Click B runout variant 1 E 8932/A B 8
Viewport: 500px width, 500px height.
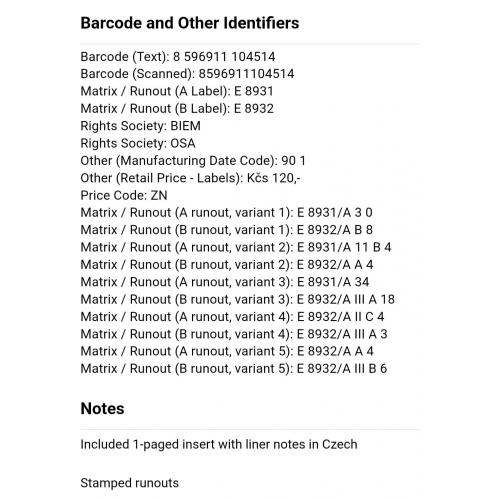click(x=227, y=230)
